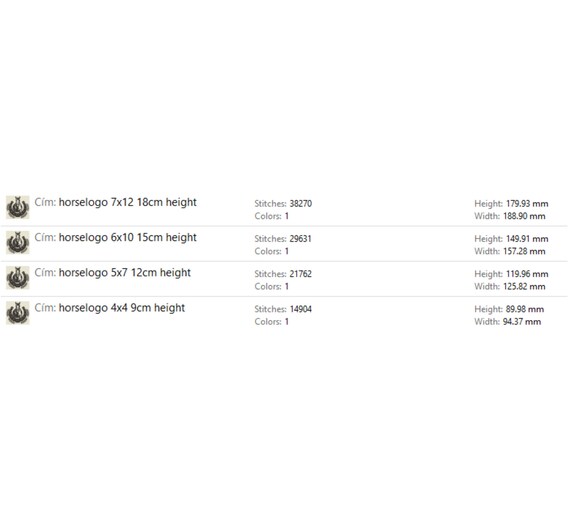Click the horselogo 4x4 thumbnail icon
Screen dimensions: 570x513
tap(17, 313)
